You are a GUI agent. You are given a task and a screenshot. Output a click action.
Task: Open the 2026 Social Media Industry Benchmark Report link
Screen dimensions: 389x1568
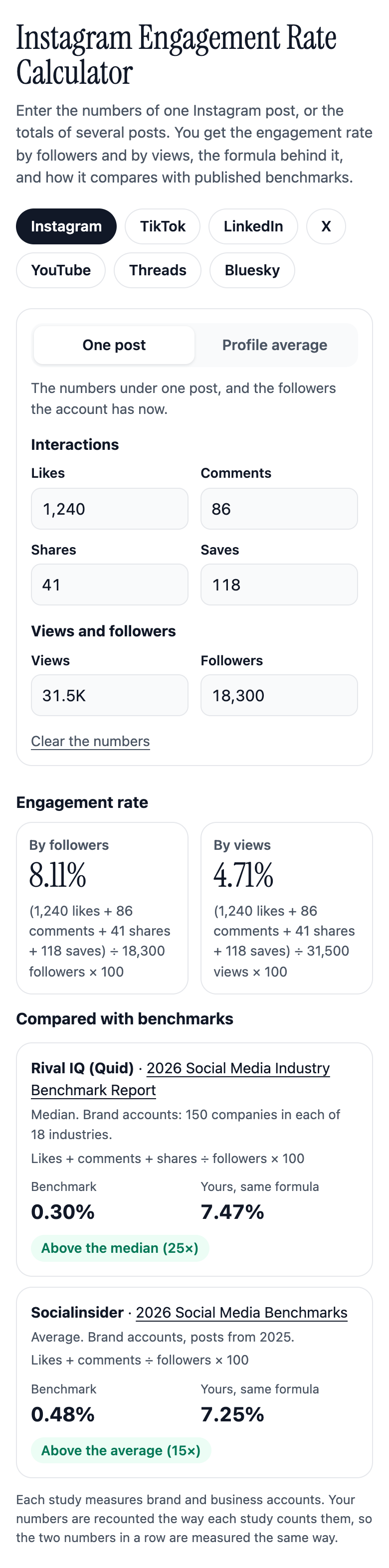[x=180, y=1079]
